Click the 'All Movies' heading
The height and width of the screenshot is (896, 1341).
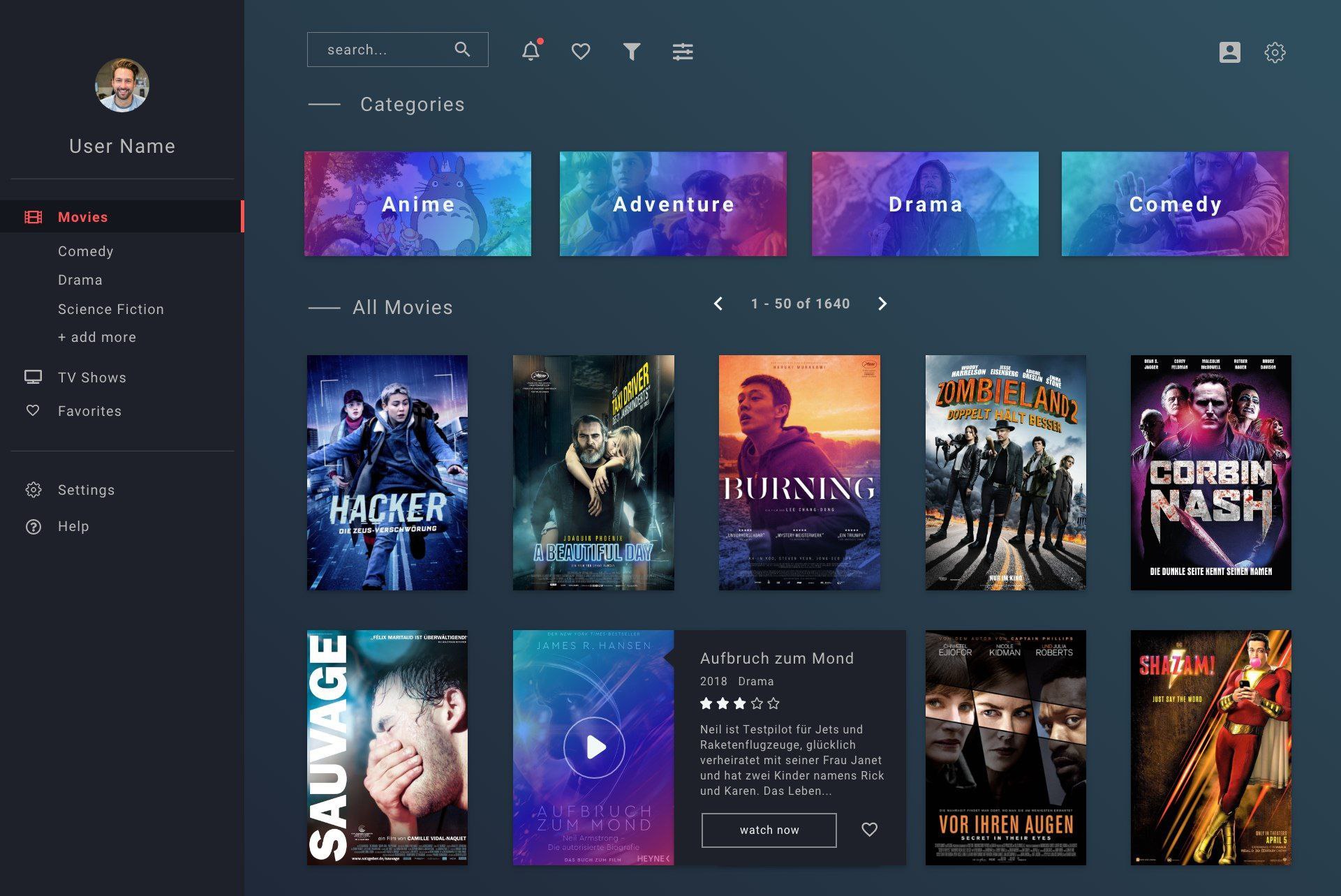click(x=403, y=307)
